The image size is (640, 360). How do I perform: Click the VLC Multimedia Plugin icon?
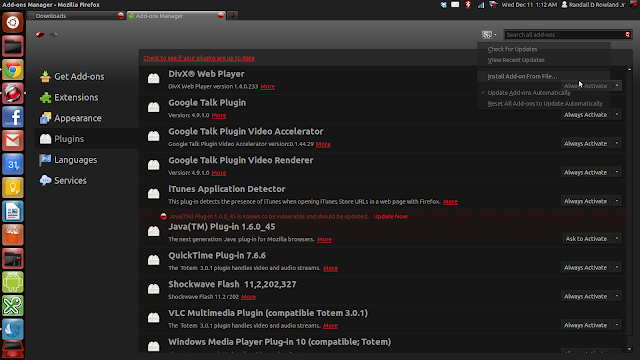[153, 317]
